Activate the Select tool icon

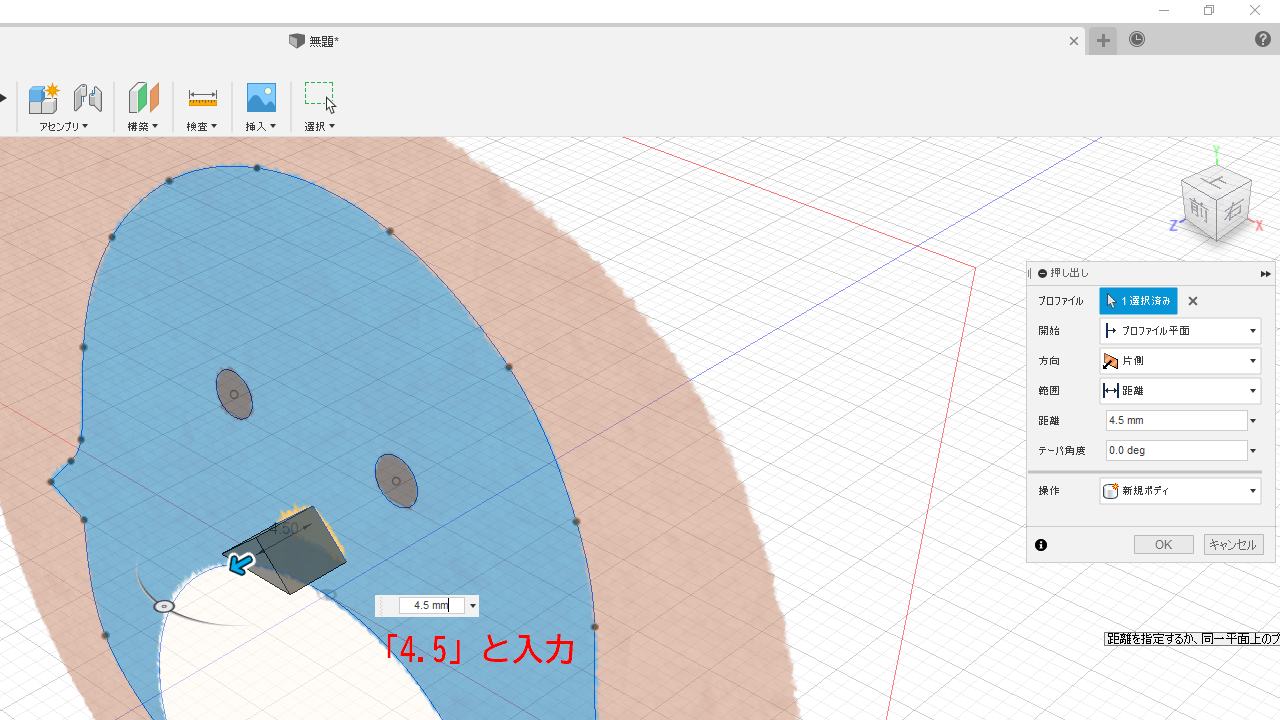point(320,97)
